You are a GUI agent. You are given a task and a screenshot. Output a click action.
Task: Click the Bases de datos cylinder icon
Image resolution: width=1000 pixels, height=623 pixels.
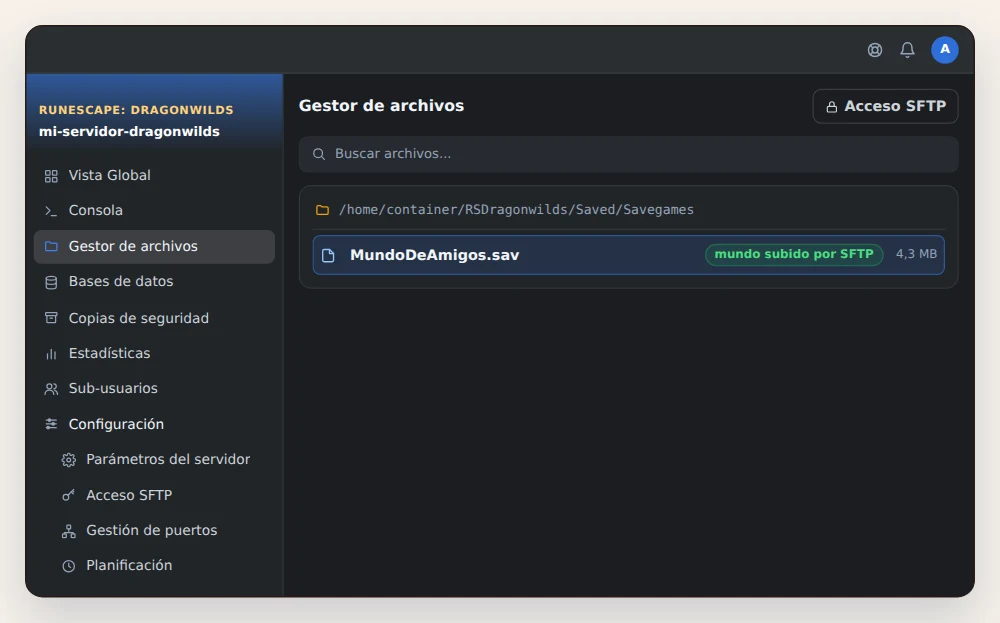(51, 282)
